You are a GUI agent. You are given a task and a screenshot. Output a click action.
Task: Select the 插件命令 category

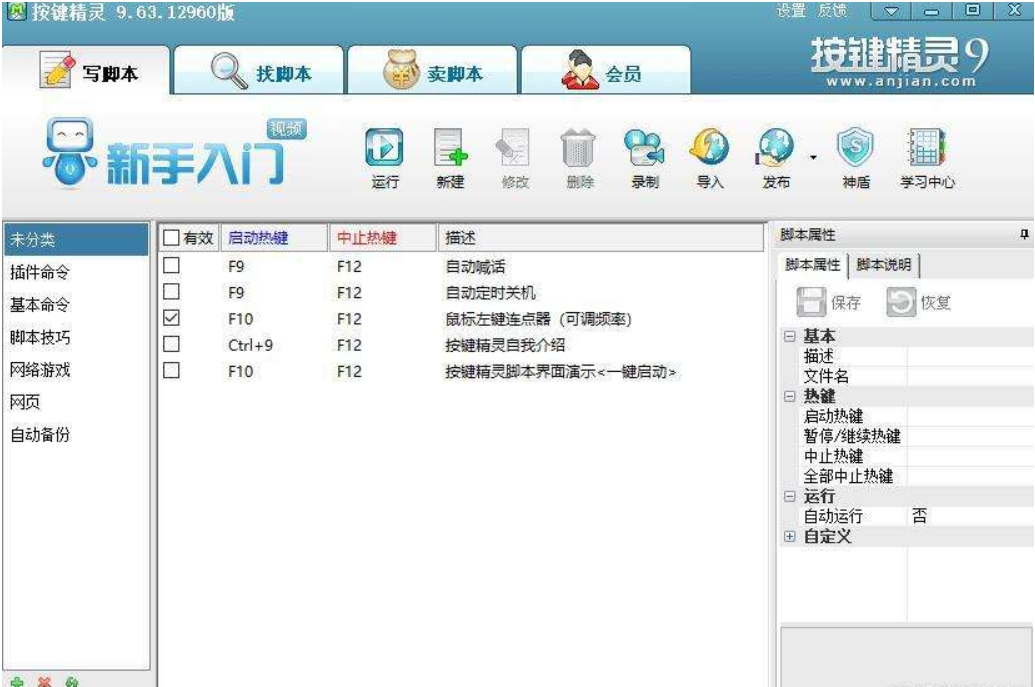(x=76, y=271)
